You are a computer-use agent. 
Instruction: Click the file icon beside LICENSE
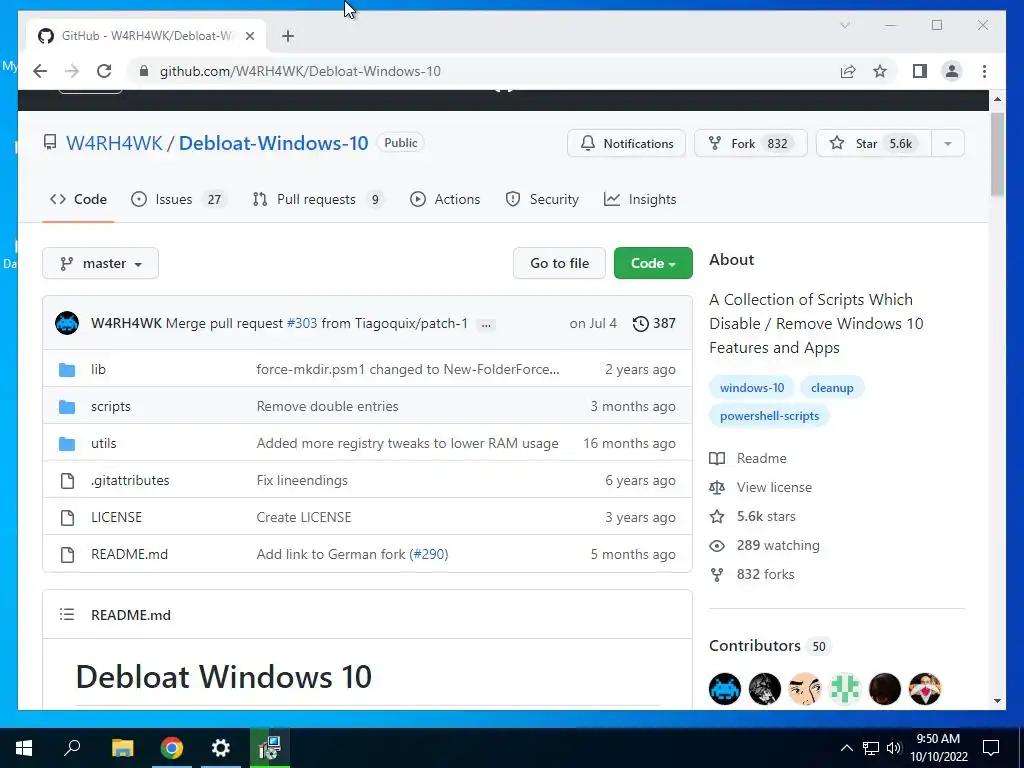67,518
